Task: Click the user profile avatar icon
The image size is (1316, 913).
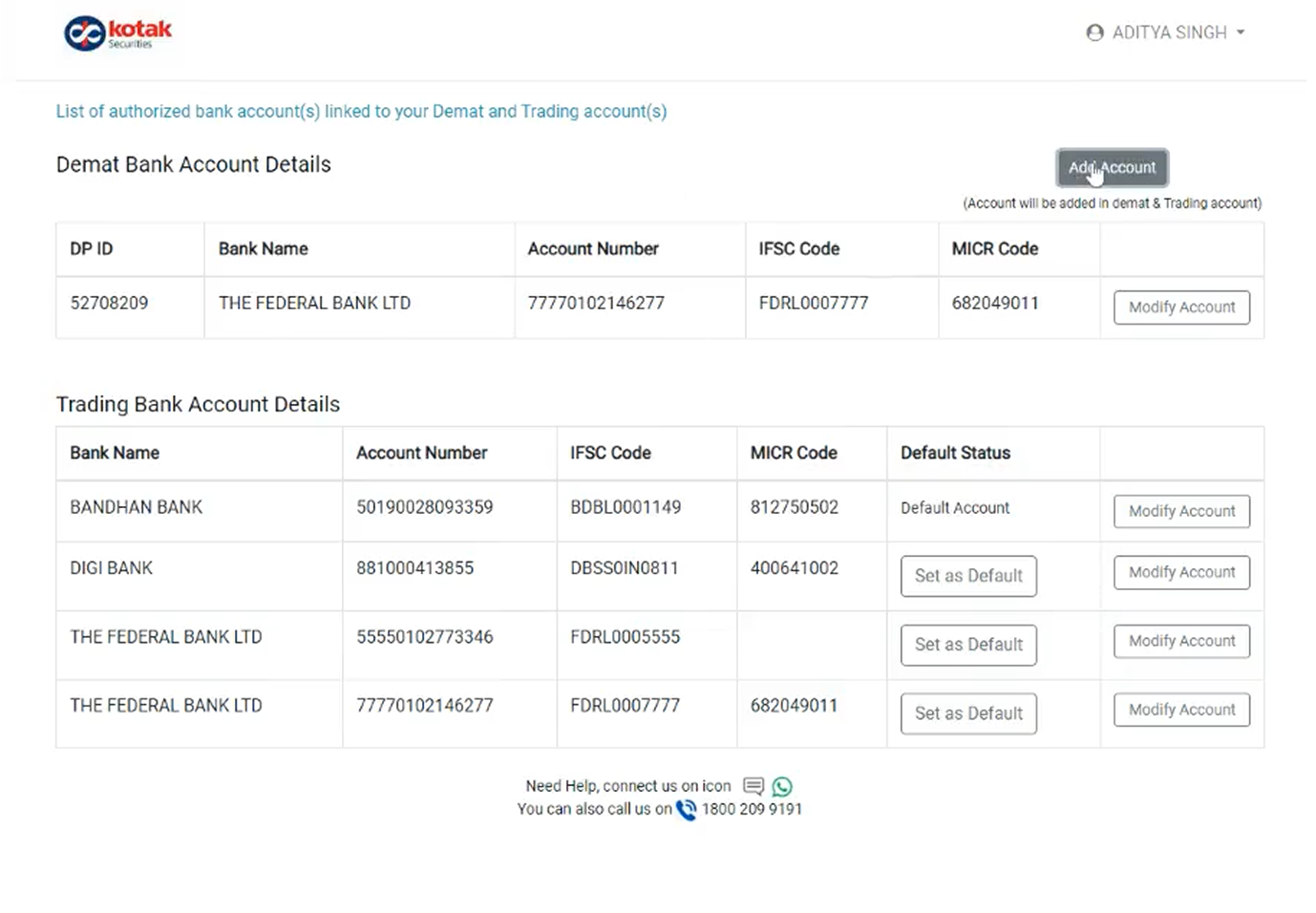Action: click(x=1094, y=32)
